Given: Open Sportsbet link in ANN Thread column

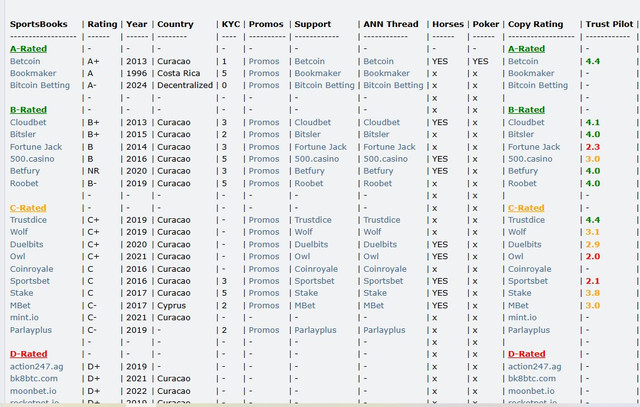Looking at the screenshot, I should (x=383, y=281).
